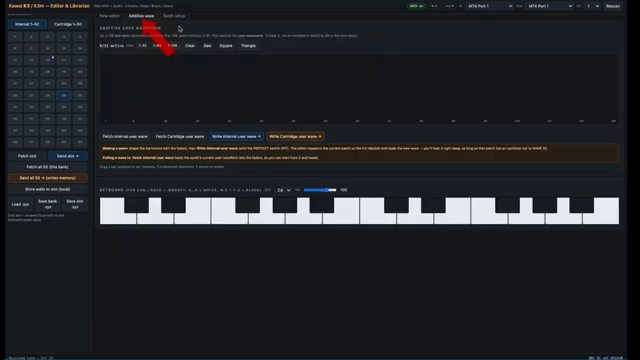Open the keyboard octave dropdown
The image size is (640, 360).
[x=284, y=190]
